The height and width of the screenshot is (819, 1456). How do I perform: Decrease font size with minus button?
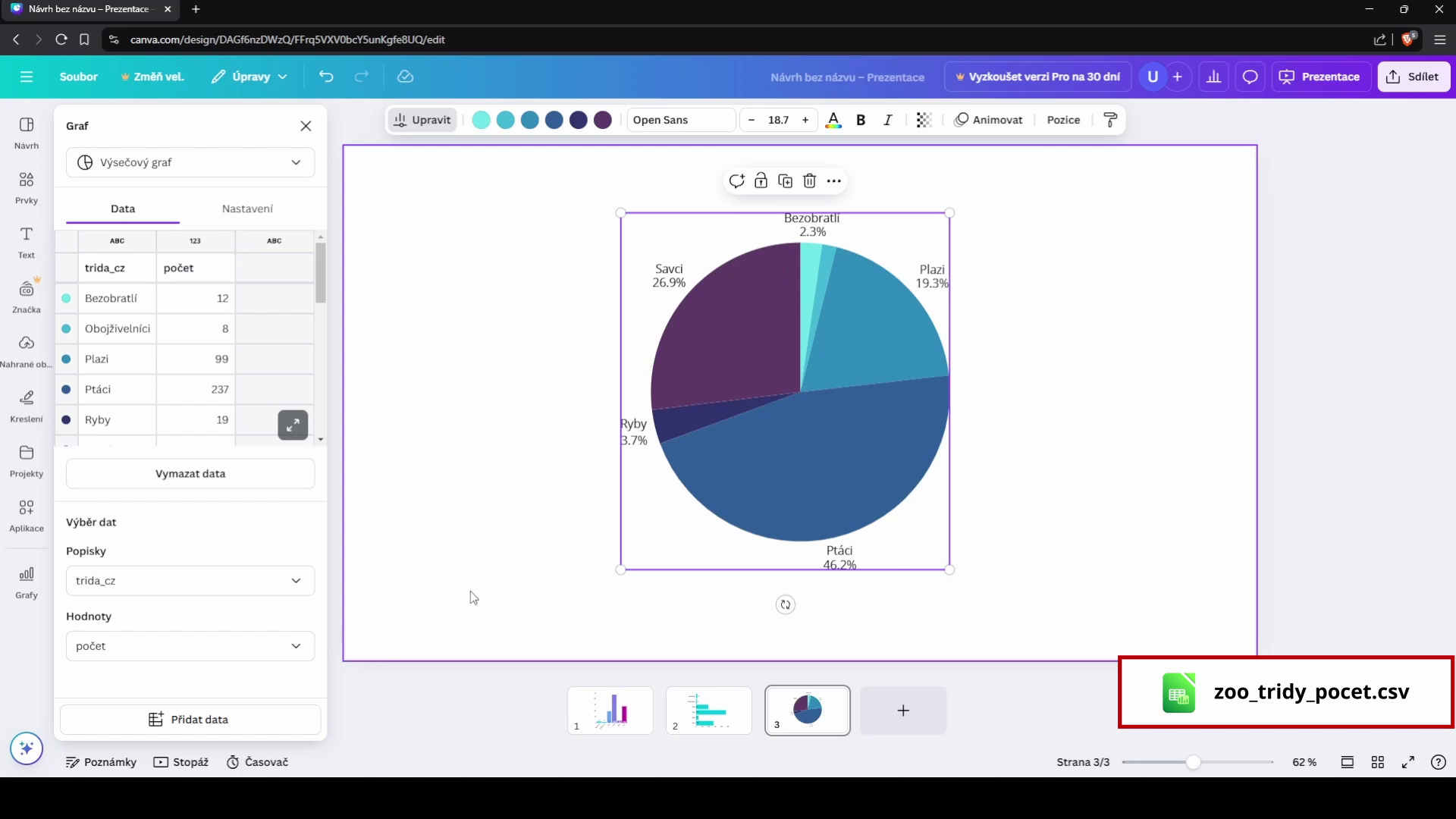[x=752, y=120]
